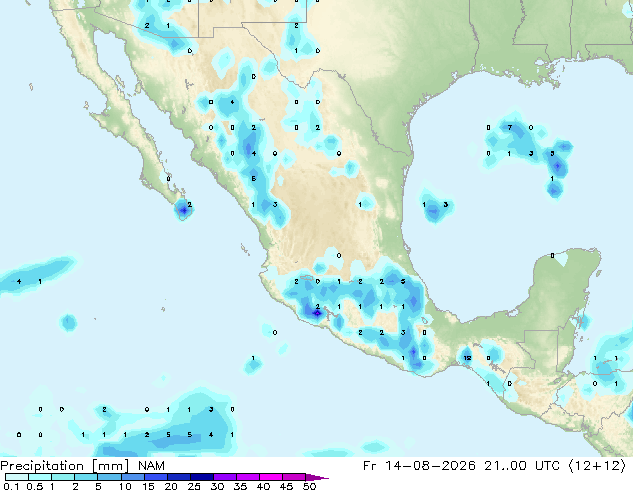Click the above-50 mm arrow tip on legend

[x=317, y=478]
